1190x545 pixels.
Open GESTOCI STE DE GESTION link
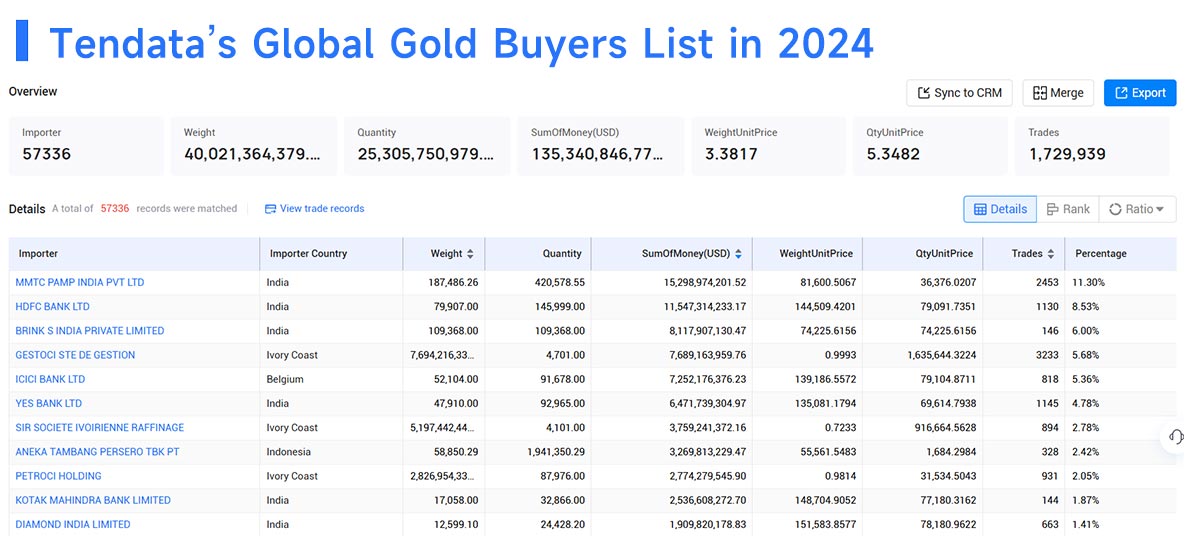(75, 355)
